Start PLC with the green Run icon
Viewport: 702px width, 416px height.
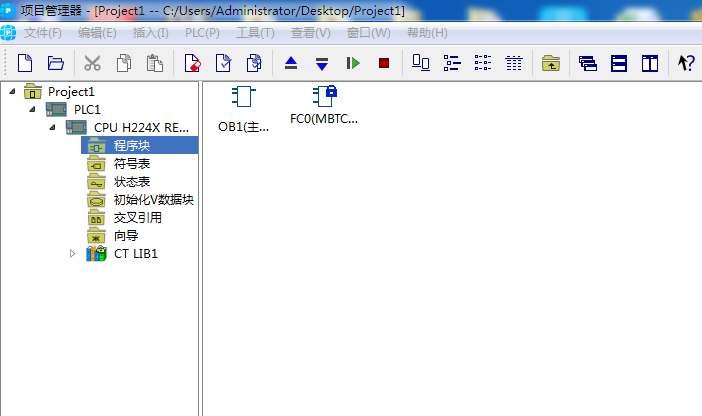(353, 63)
